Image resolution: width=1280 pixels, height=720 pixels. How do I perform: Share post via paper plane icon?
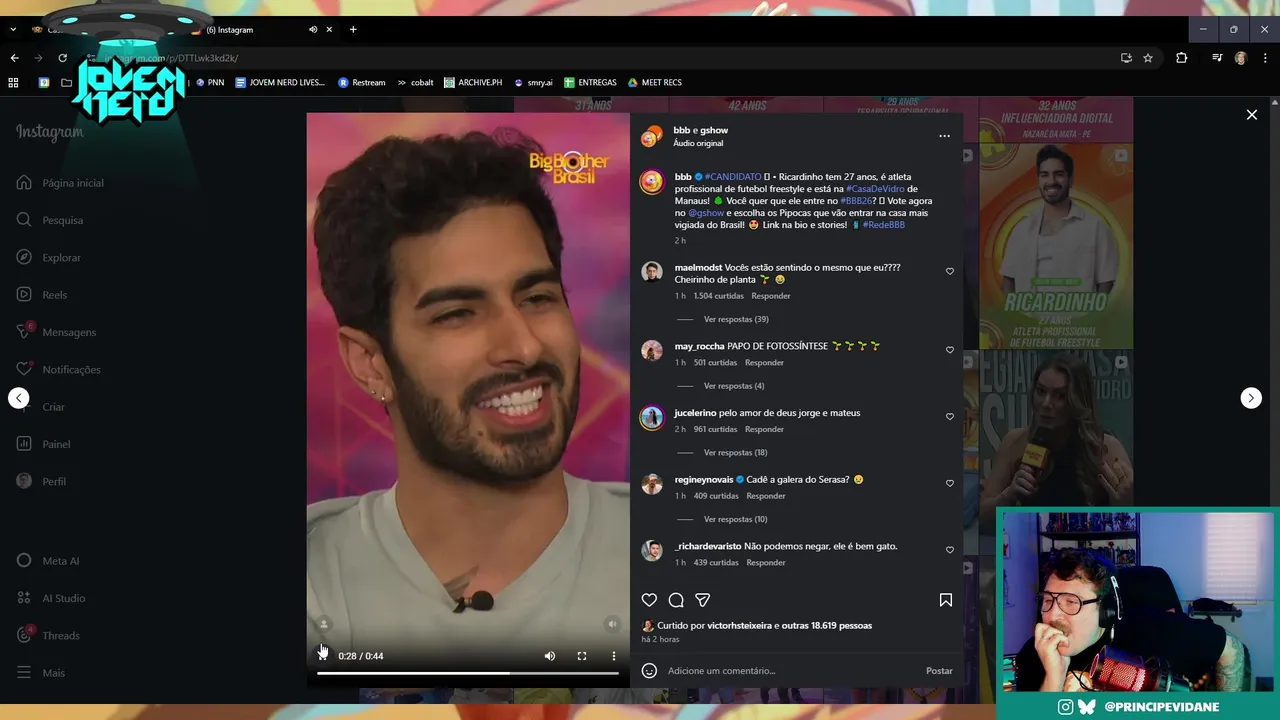click(703, 600)
